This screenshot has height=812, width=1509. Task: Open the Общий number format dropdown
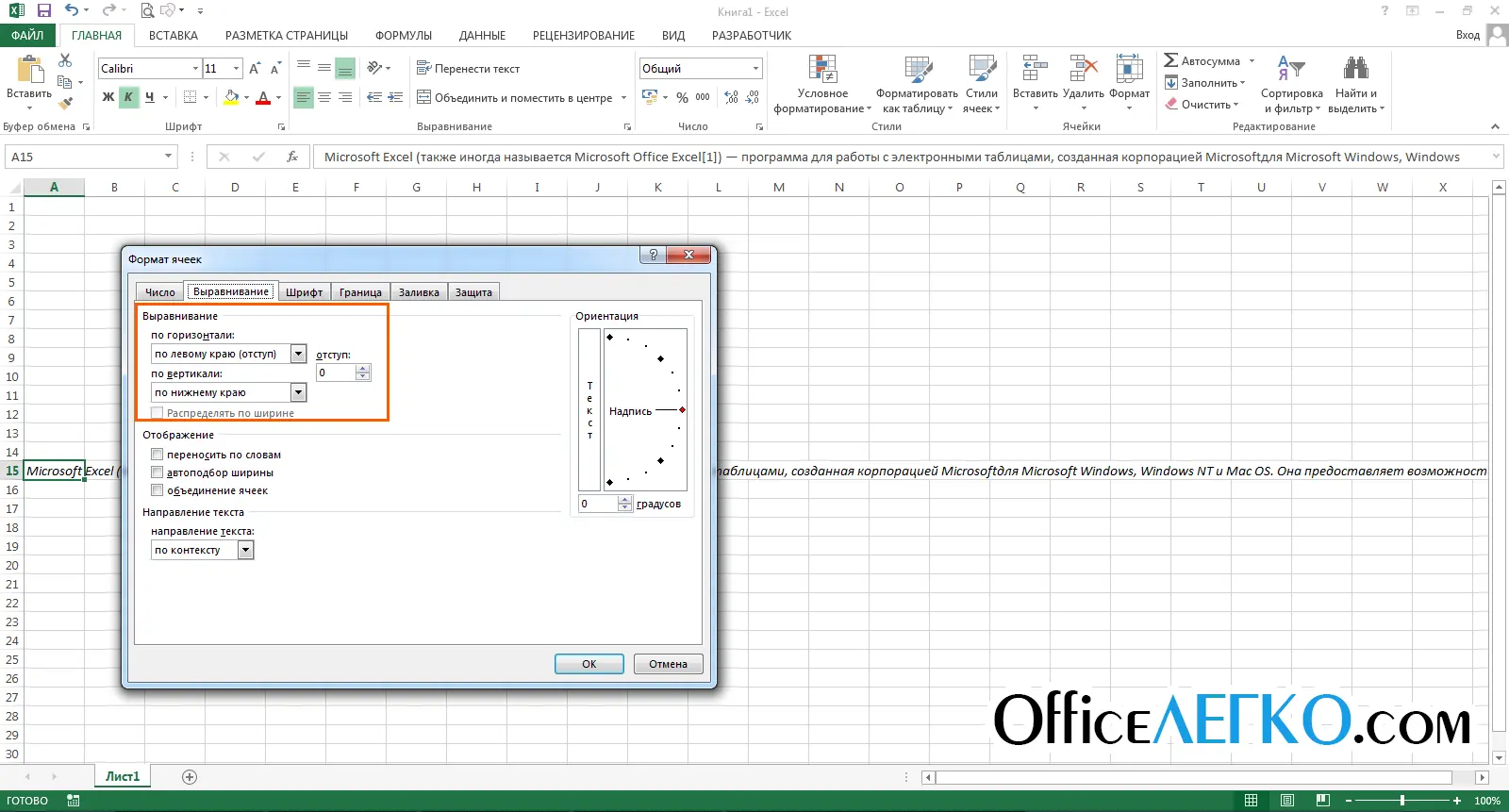pyautogui.click(x=755, y=69)
